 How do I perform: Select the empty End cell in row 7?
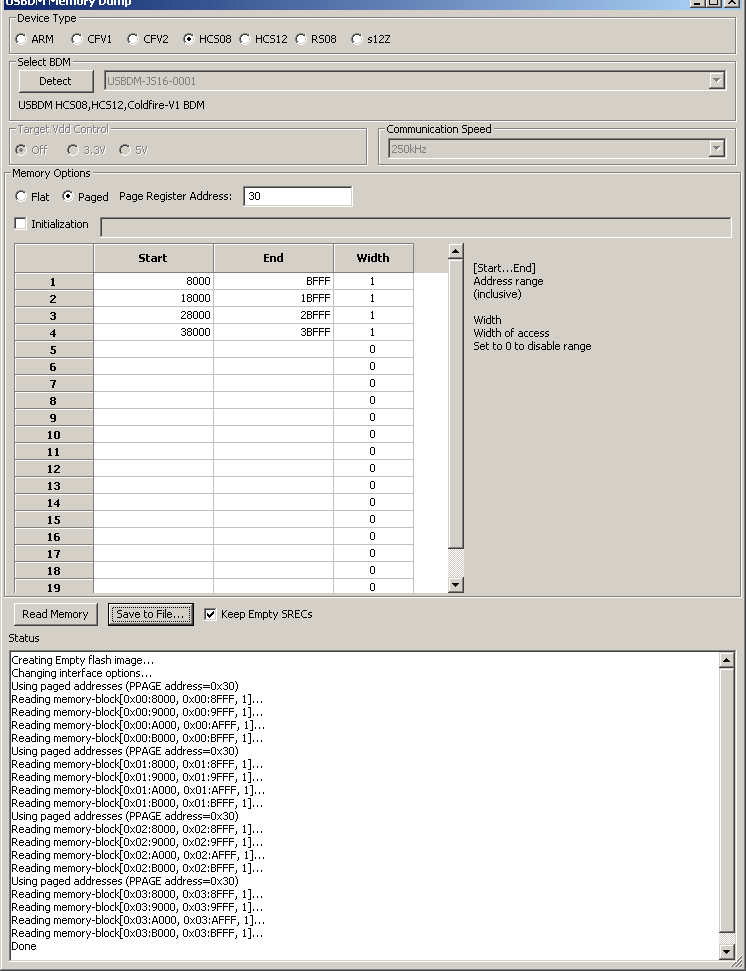tap(274, 383)
